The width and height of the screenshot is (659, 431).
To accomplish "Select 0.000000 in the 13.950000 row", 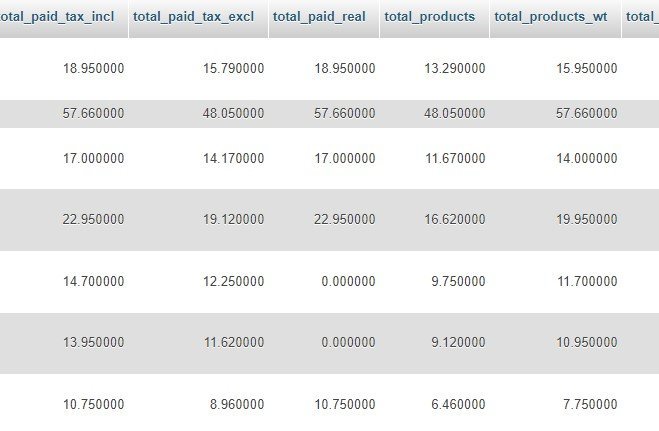I will tap(348, 342).
